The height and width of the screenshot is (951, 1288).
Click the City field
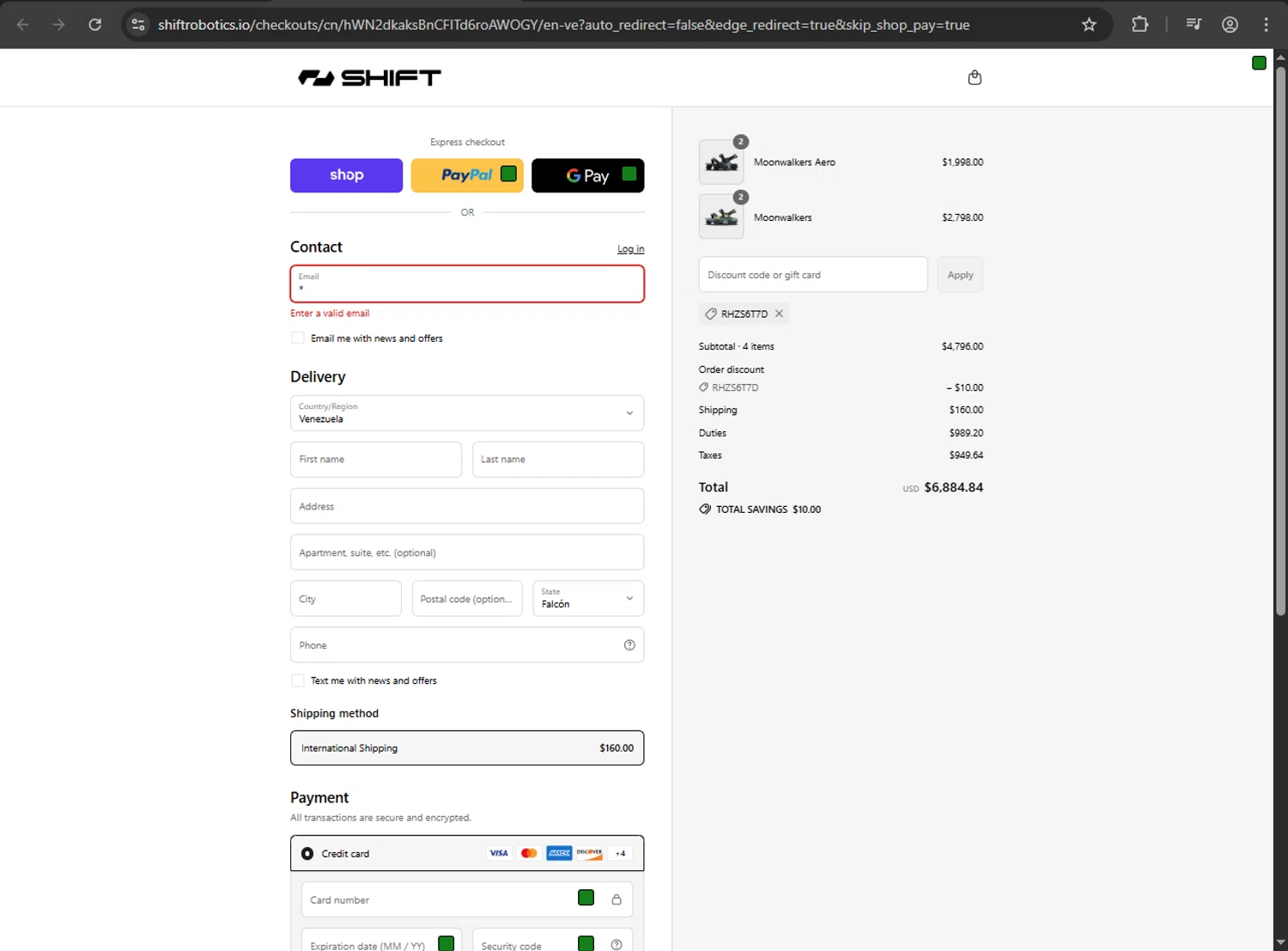346,599
